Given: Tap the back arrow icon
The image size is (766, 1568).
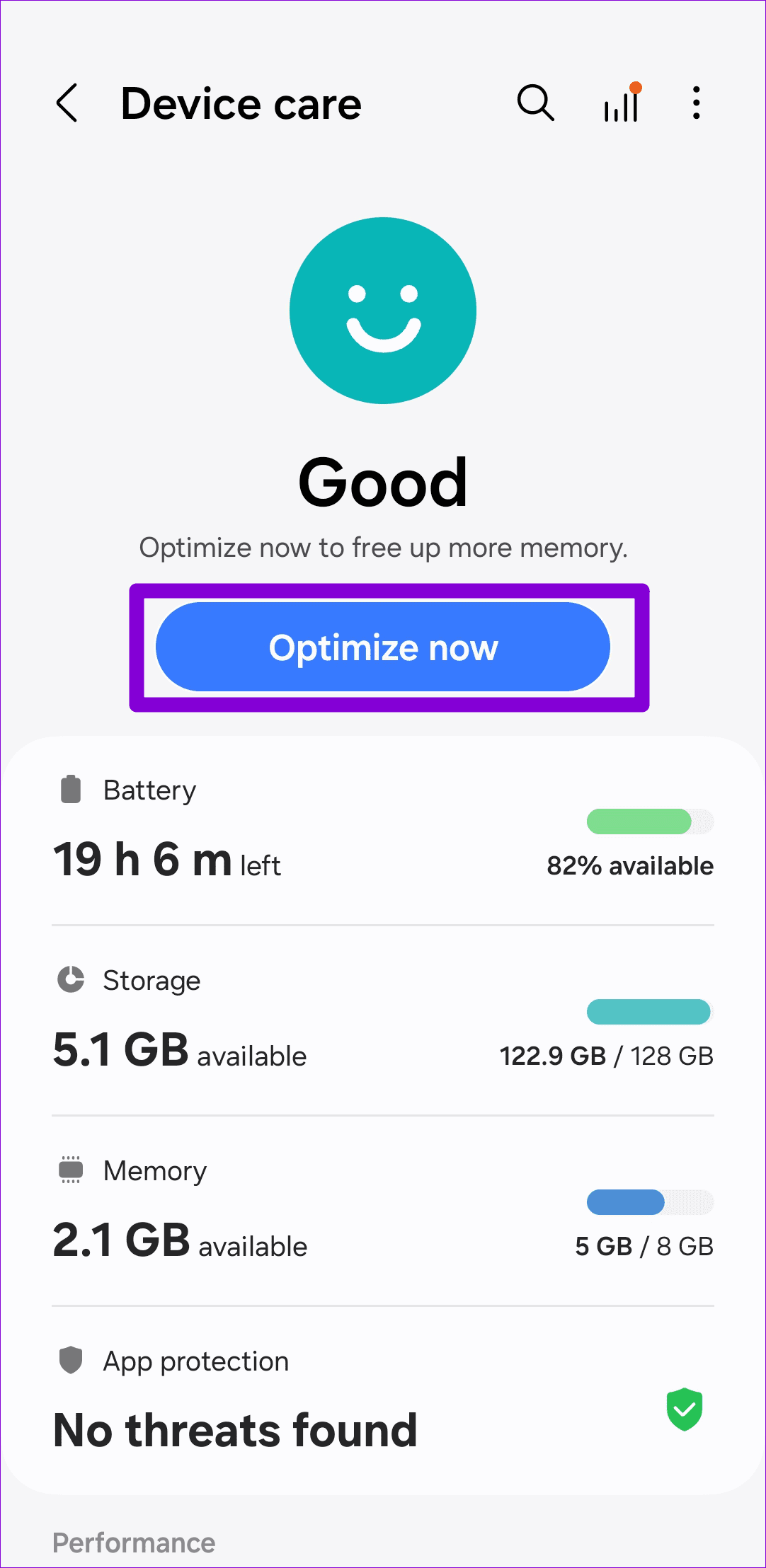Looking at the screenshot, I should (x=67, y=103).
